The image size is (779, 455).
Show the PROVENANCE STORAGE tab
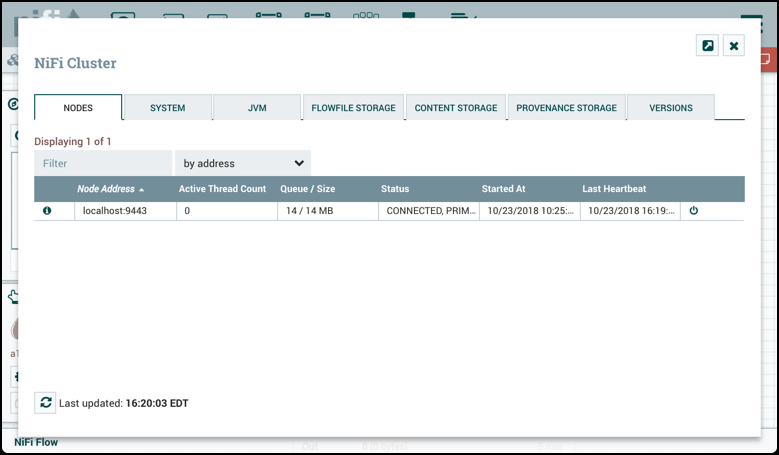click(x=566, y=107)
